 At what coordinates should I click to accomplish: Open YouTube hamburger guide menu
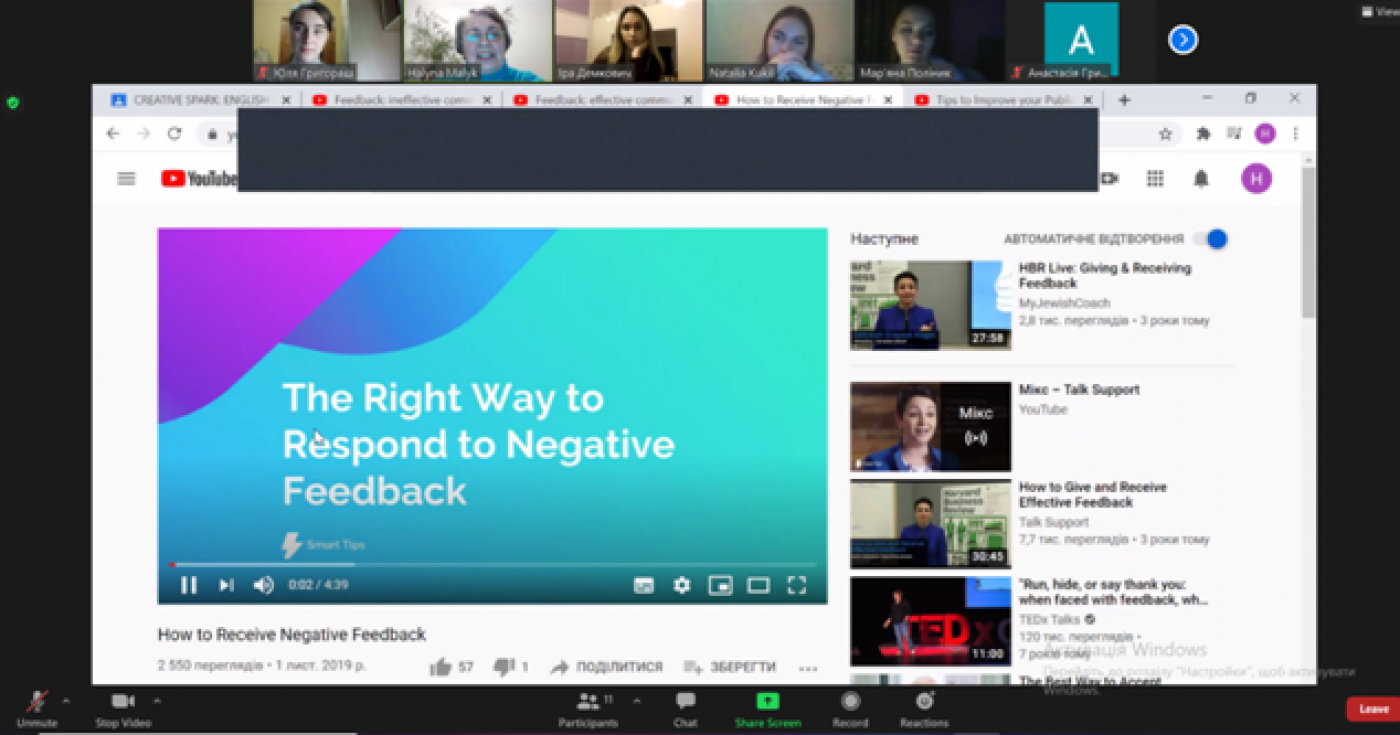pos(126,179)
